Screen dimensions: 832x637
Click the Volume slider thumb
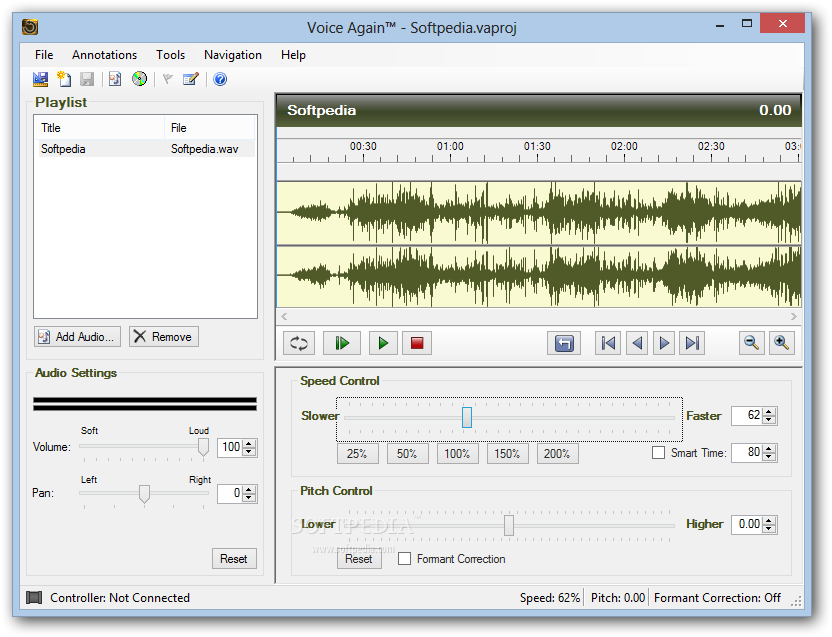203,447
